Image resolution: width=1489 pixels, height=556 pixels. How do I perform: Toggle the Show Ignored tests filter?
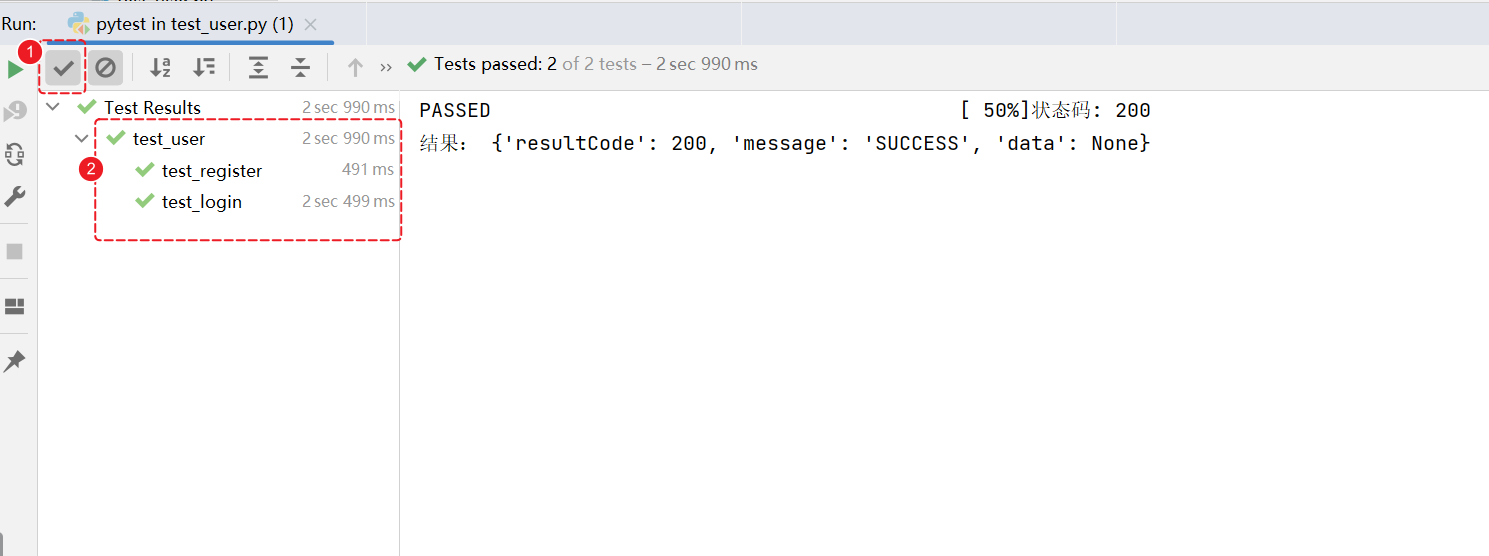click(x=105, y=68)
